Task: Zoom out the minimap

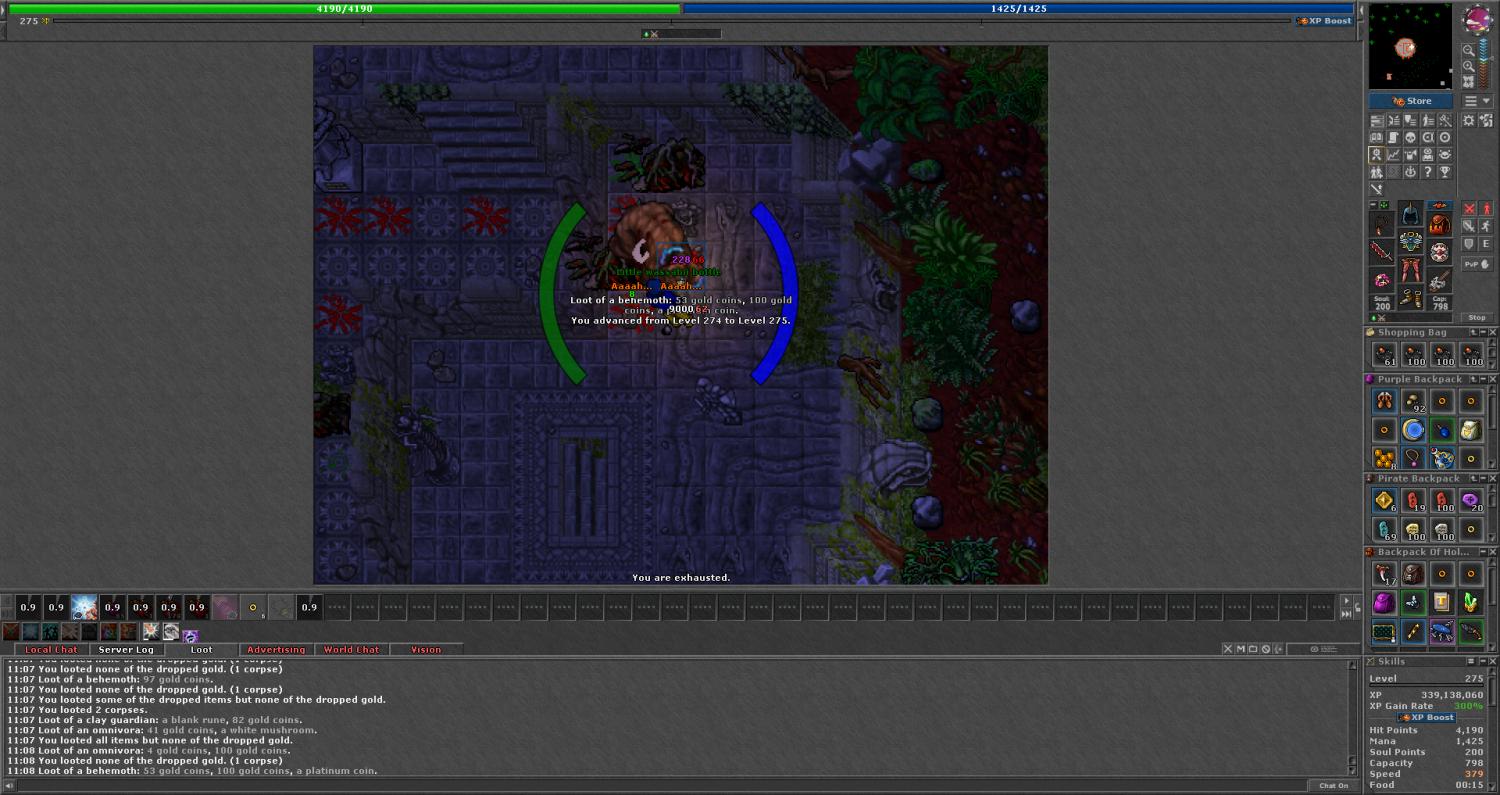Action: click(x=1469, y=50)
